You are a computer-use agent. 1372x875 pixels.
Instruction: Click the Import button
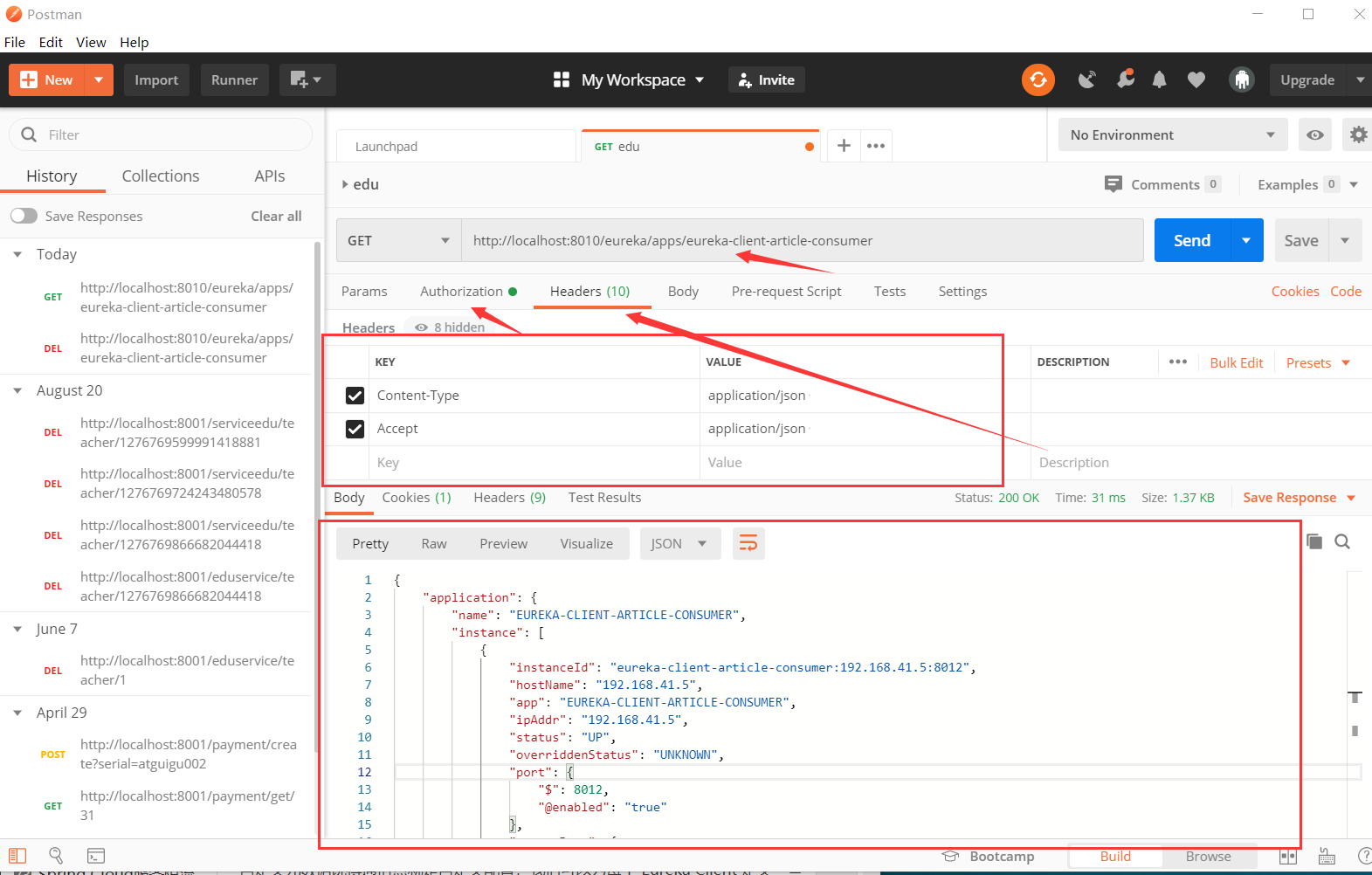[156, 79]
